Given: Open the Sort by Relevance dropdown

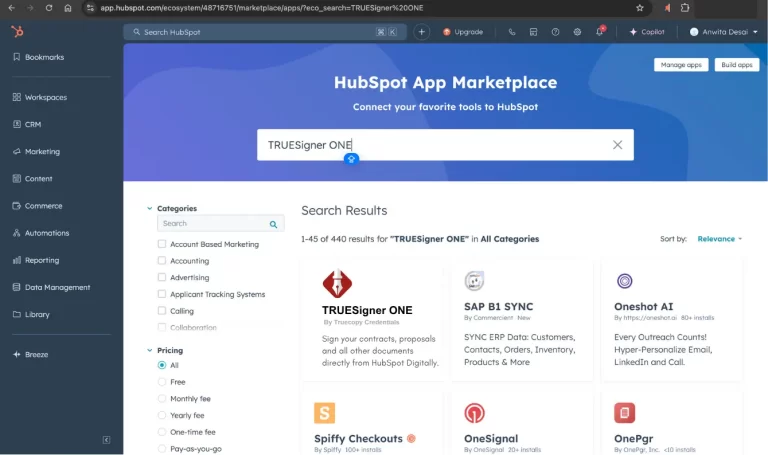Looking at the screenshot, I should [720, 239].
